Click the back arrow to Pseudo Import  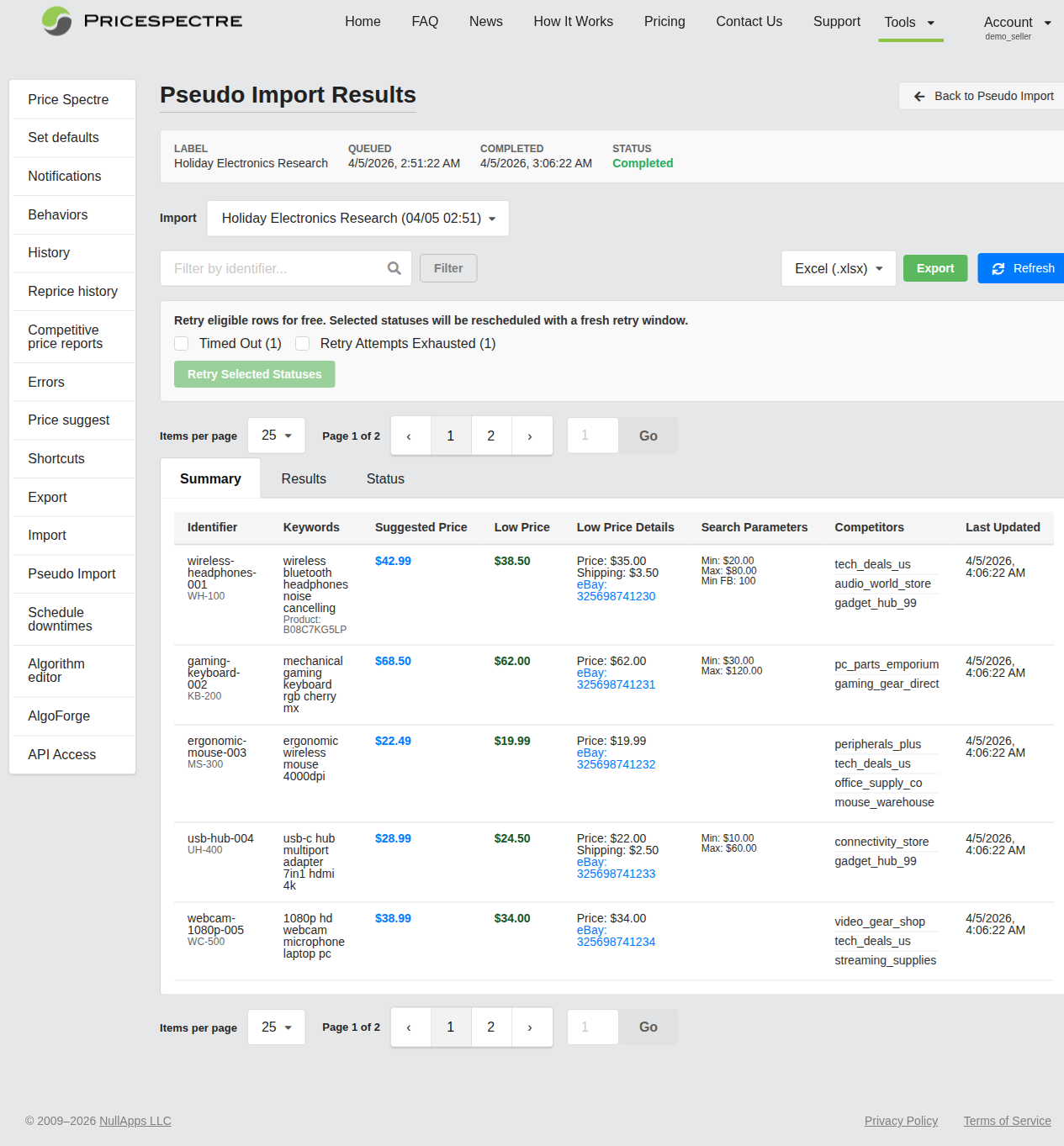point(919,96)
